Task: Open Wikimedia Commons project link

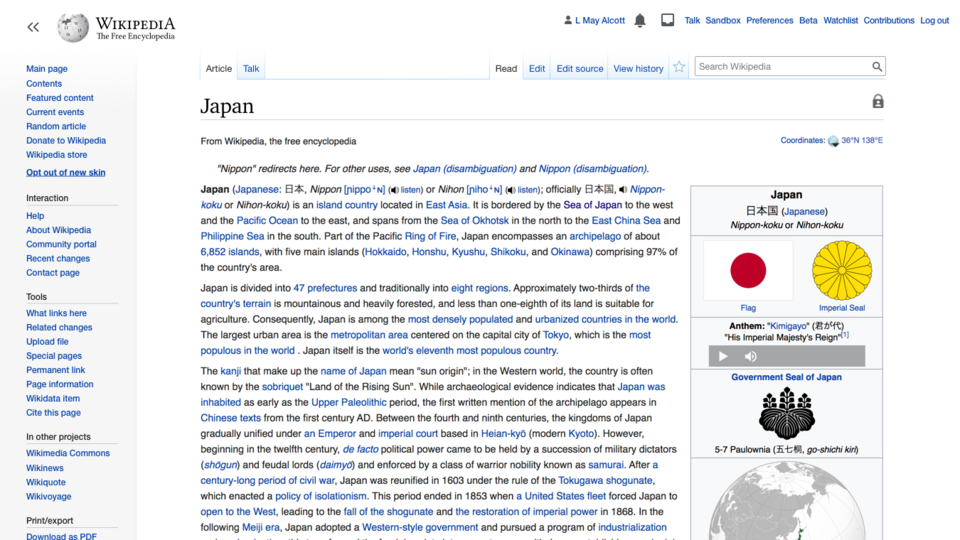Action: [68, 453]
